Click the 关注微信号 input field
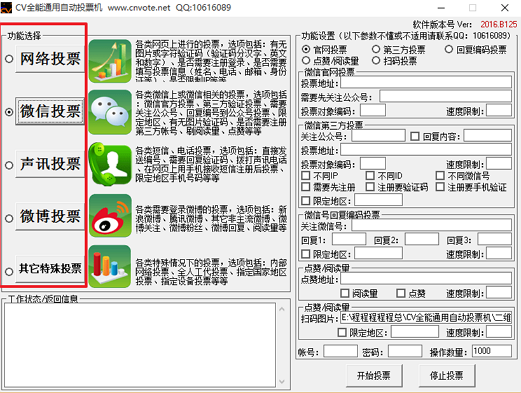This screenshot has width=521, height=393. pos(432,225)
